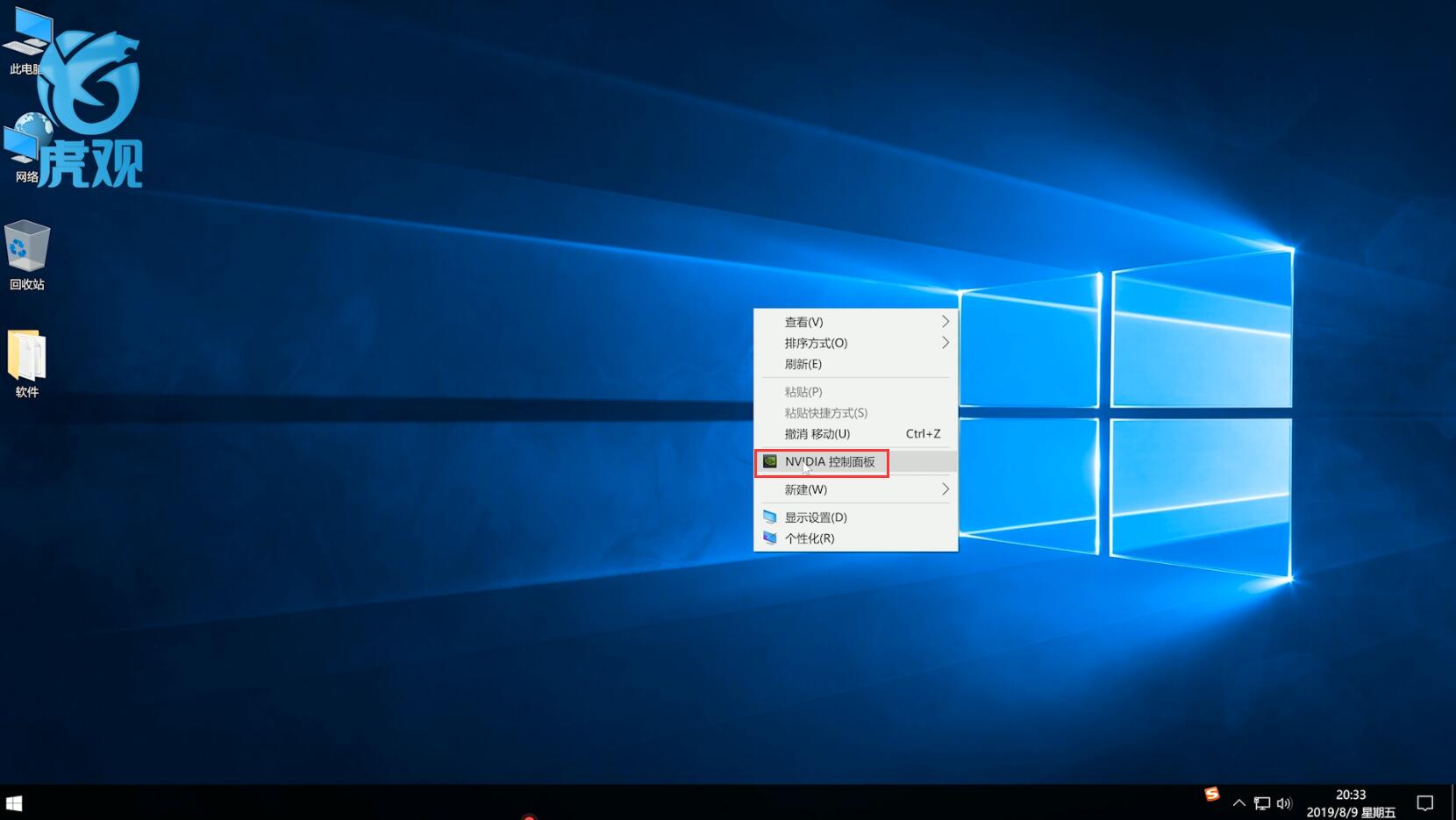Screen dimensions: 1456x820
Task: Open the 新建(W) submenu
Action: [x=856, y=489]
